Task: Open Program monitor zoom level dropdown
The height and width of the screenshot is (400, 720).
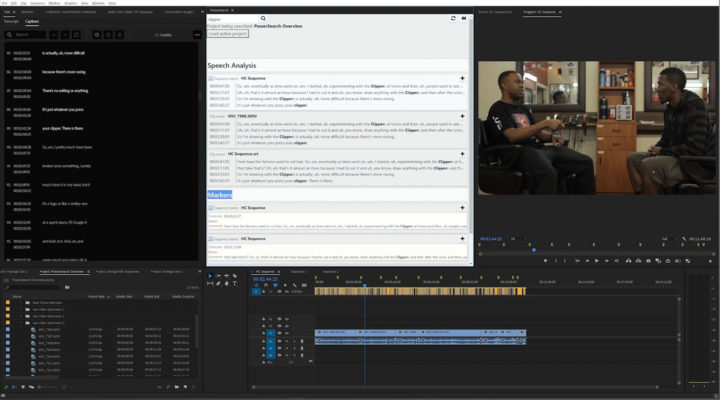Action: coord(517,239)
